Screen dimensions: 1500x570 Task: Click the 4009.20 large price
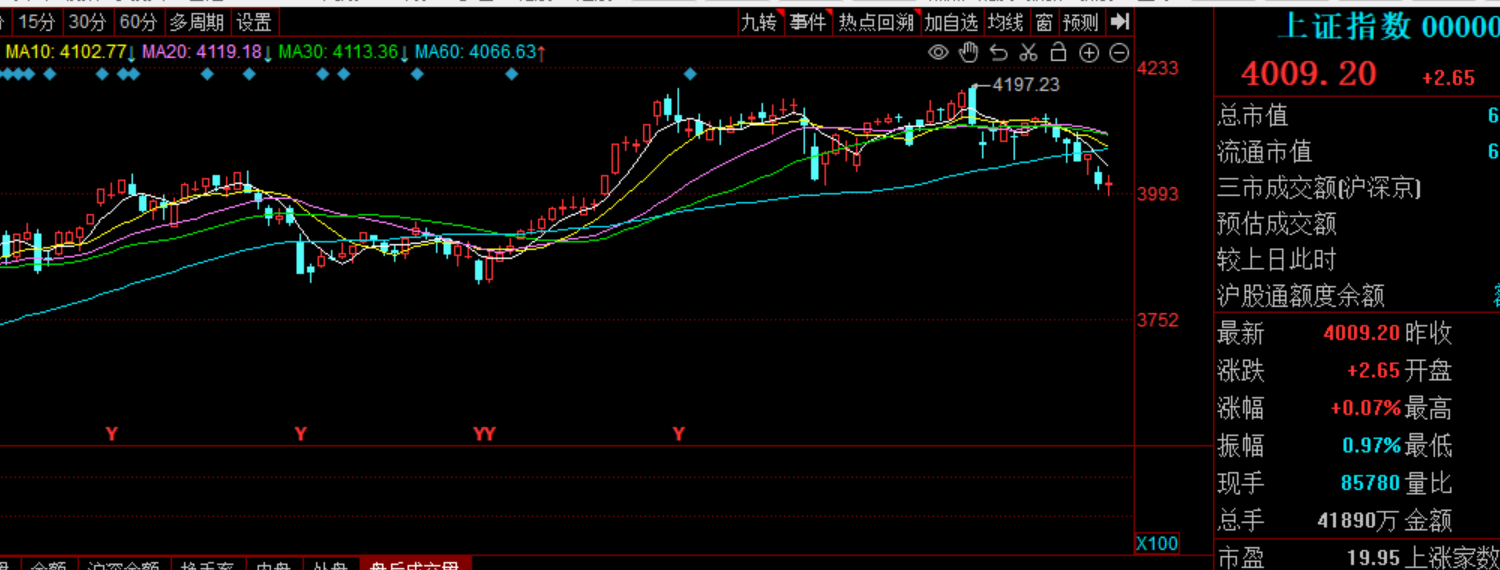(x=1309, y=73)
